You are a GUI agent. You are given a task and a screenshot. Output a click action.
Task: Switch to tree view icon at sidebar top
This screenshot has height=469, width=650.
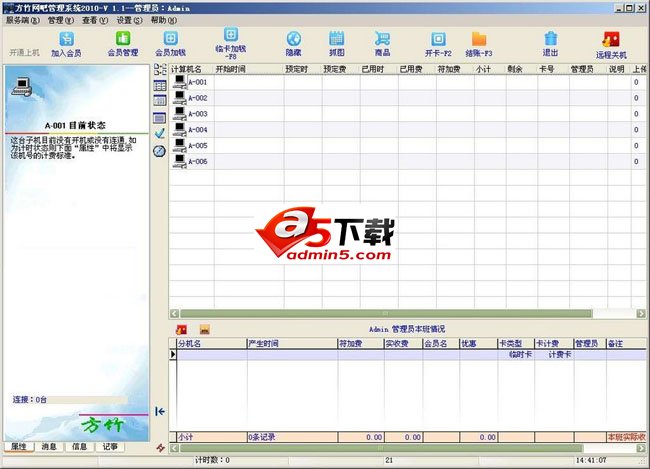tap(160, 69)
